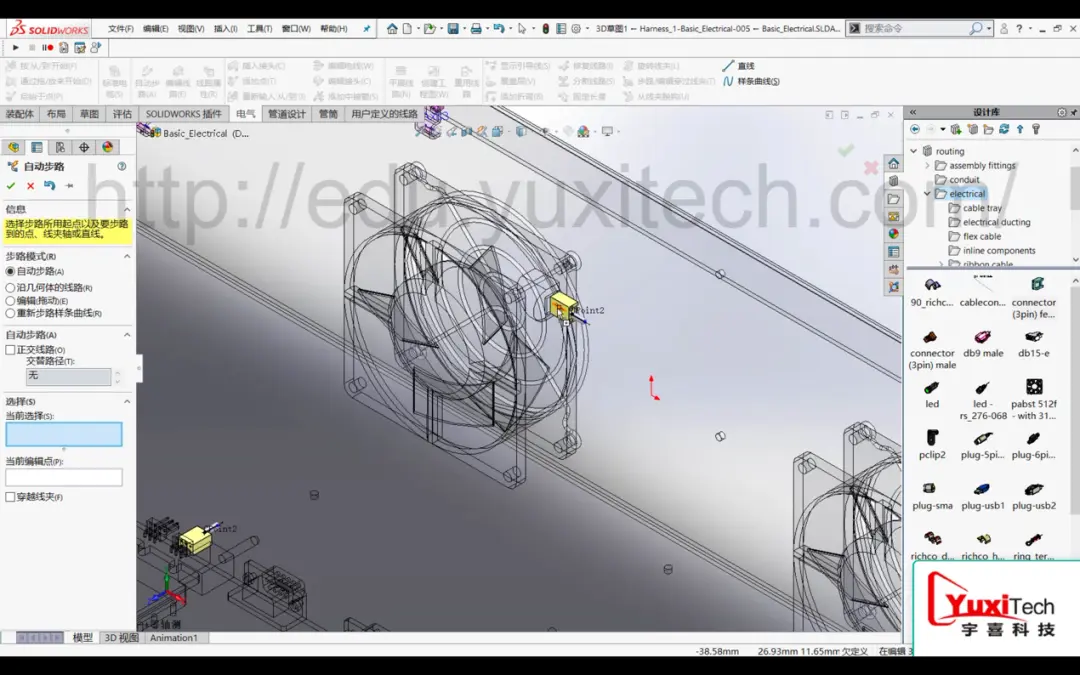The height and width of the screenshot is (675, 1080).
Task: Collapse the 步路模式 section
Action: (127, 256)
